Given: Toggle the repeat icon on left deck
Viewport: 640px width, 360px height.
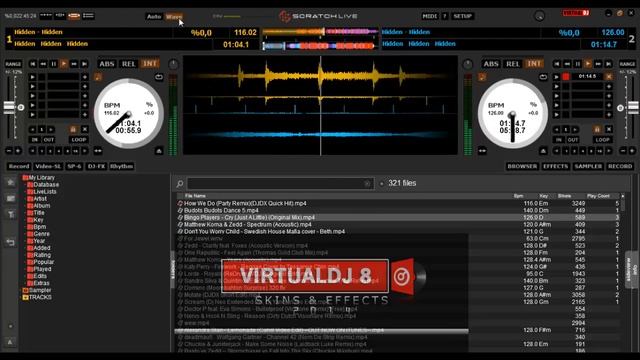Looking at the screenshot, I should (159, 77).
